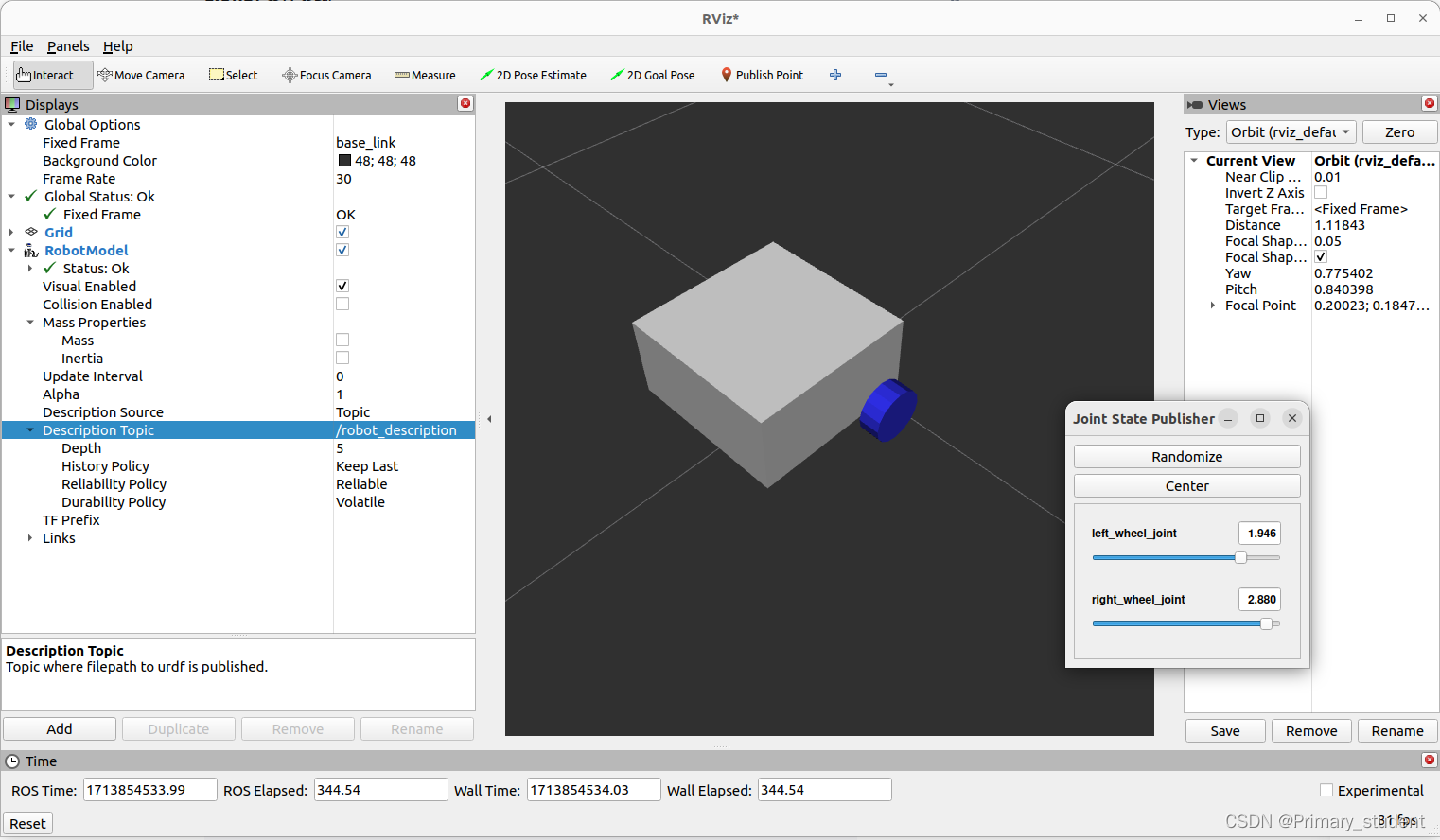The width and height of the screenshot is (1440, 840).
Task: Close the Time panel
Action: [x=1430, y=761]
